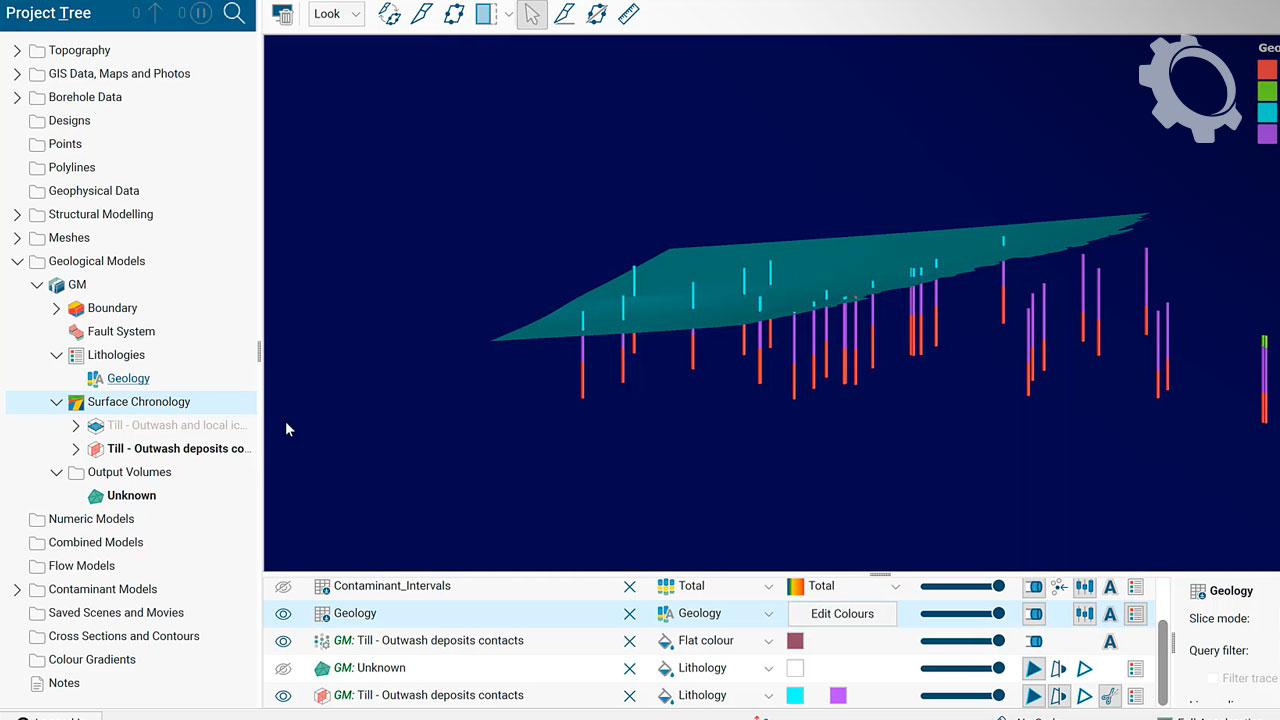Click the draw polyline pencil tool
1280x720 pixels.
coord(564,14)
